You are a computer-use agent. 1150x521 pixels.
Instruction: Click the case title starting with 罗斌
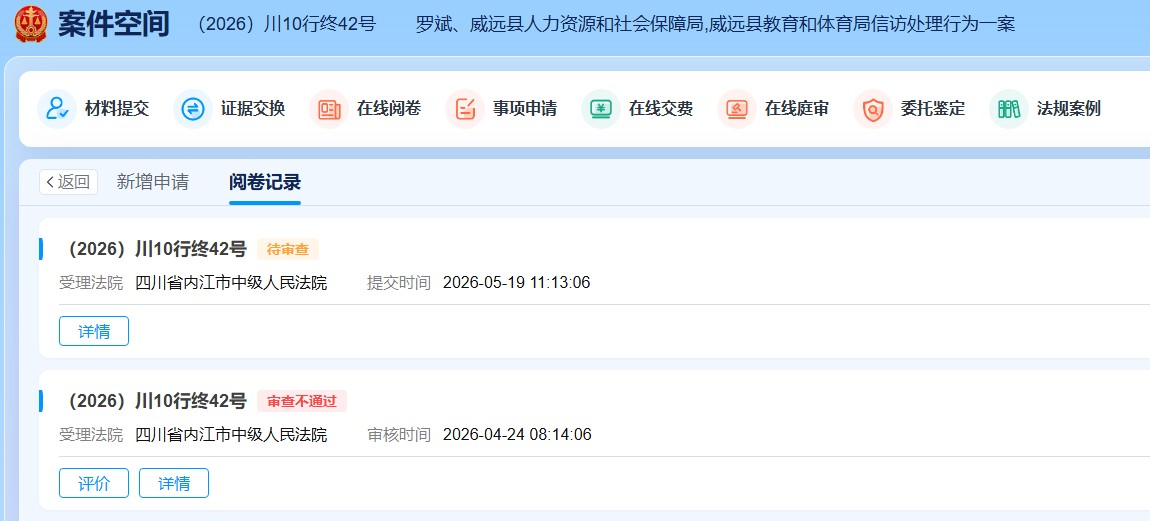[x=715, y=24]
